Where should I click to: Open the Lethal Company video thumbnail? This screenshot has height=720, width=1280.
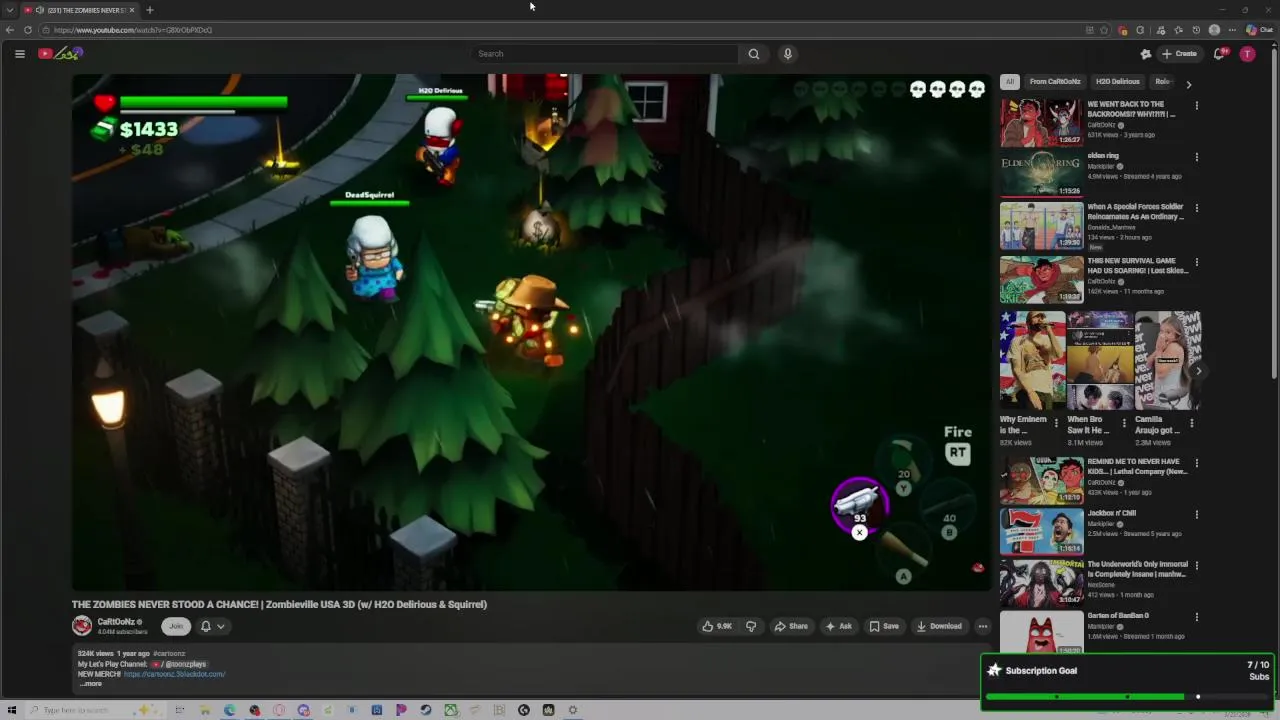pos(1041,480)
